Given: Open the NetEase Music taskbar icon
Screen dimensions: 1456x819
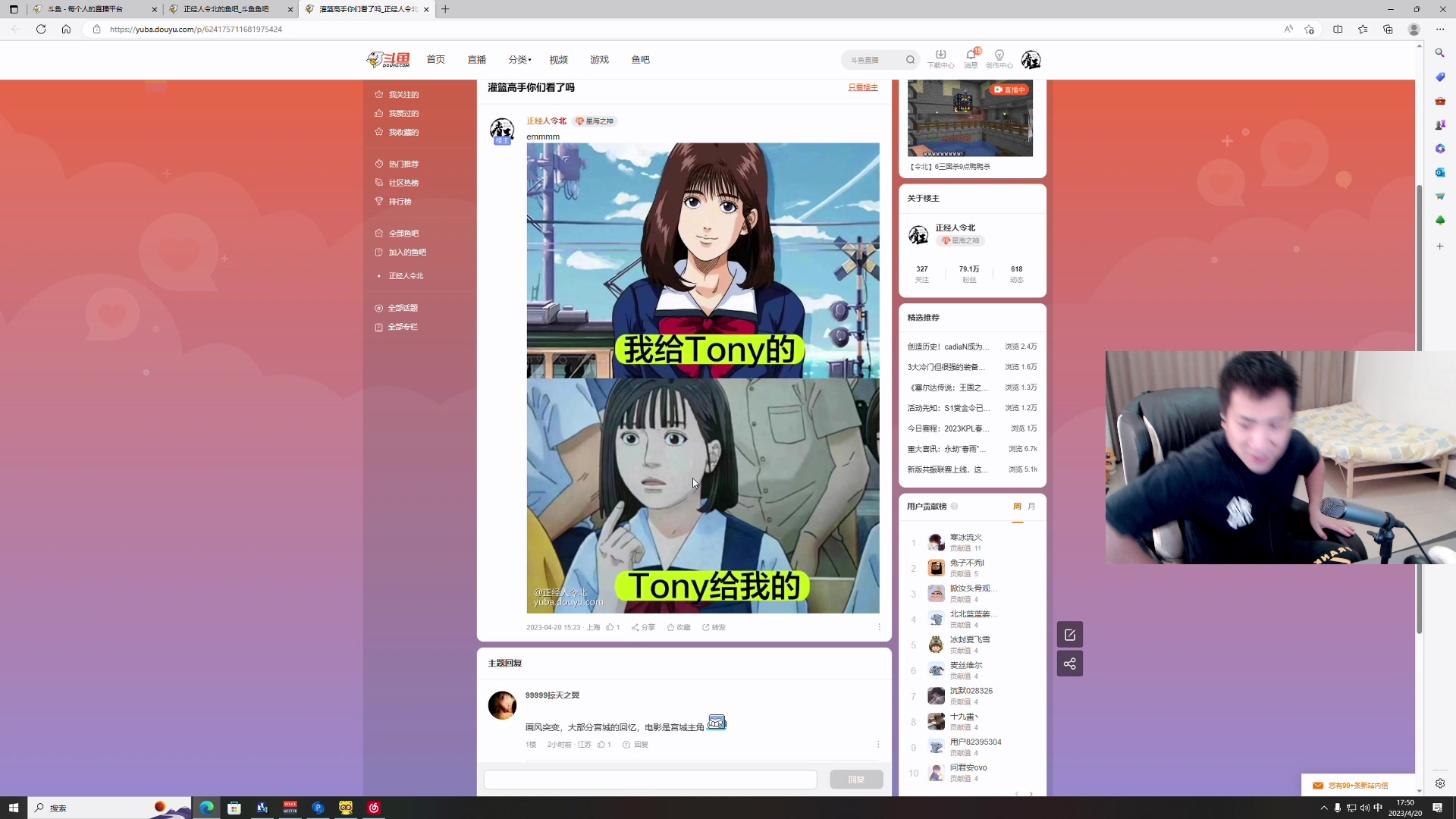Looking at the screenshot, I should [x=374, y=808].
